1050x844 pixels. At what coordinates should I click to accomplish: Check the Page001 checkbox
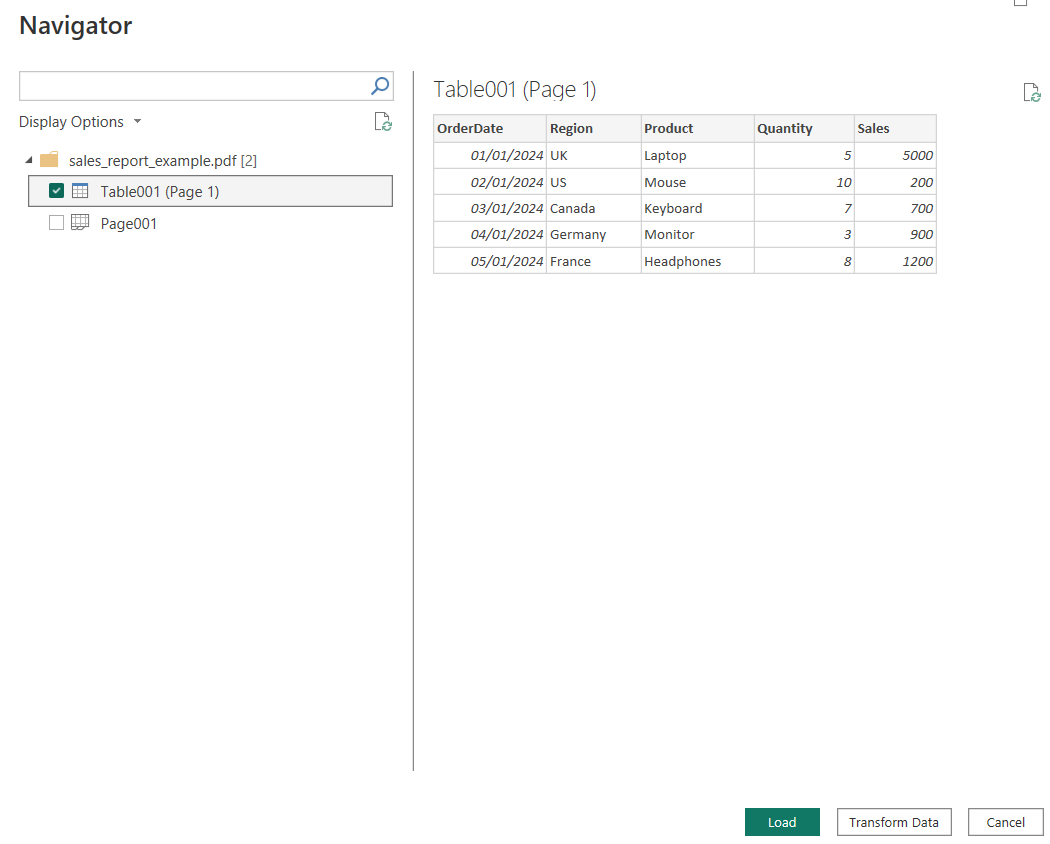57,223
